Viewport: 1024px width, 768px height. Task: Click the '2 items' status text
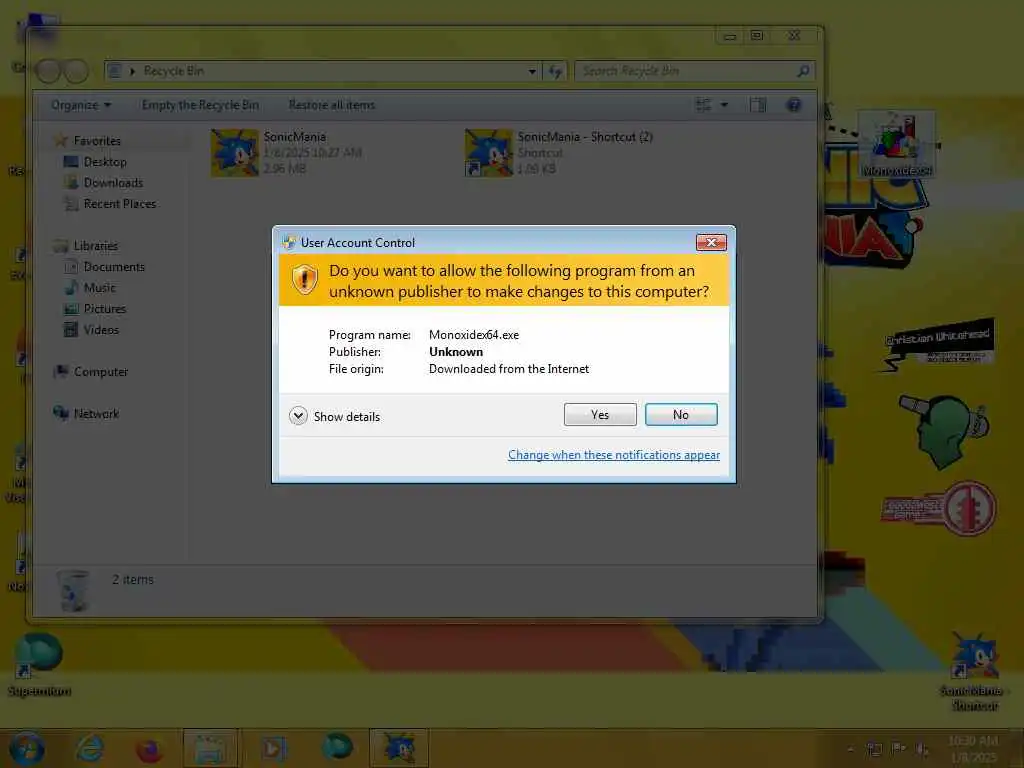coord(133,580)
